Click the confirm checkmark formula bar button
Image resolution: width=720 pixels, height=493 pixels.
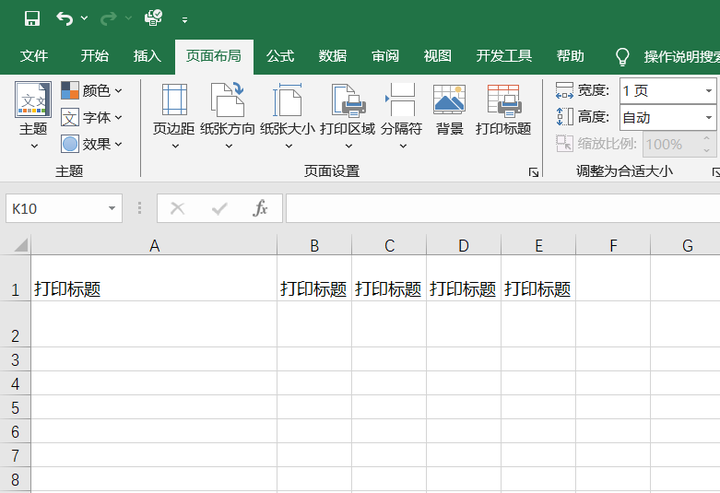pos(219,209)
